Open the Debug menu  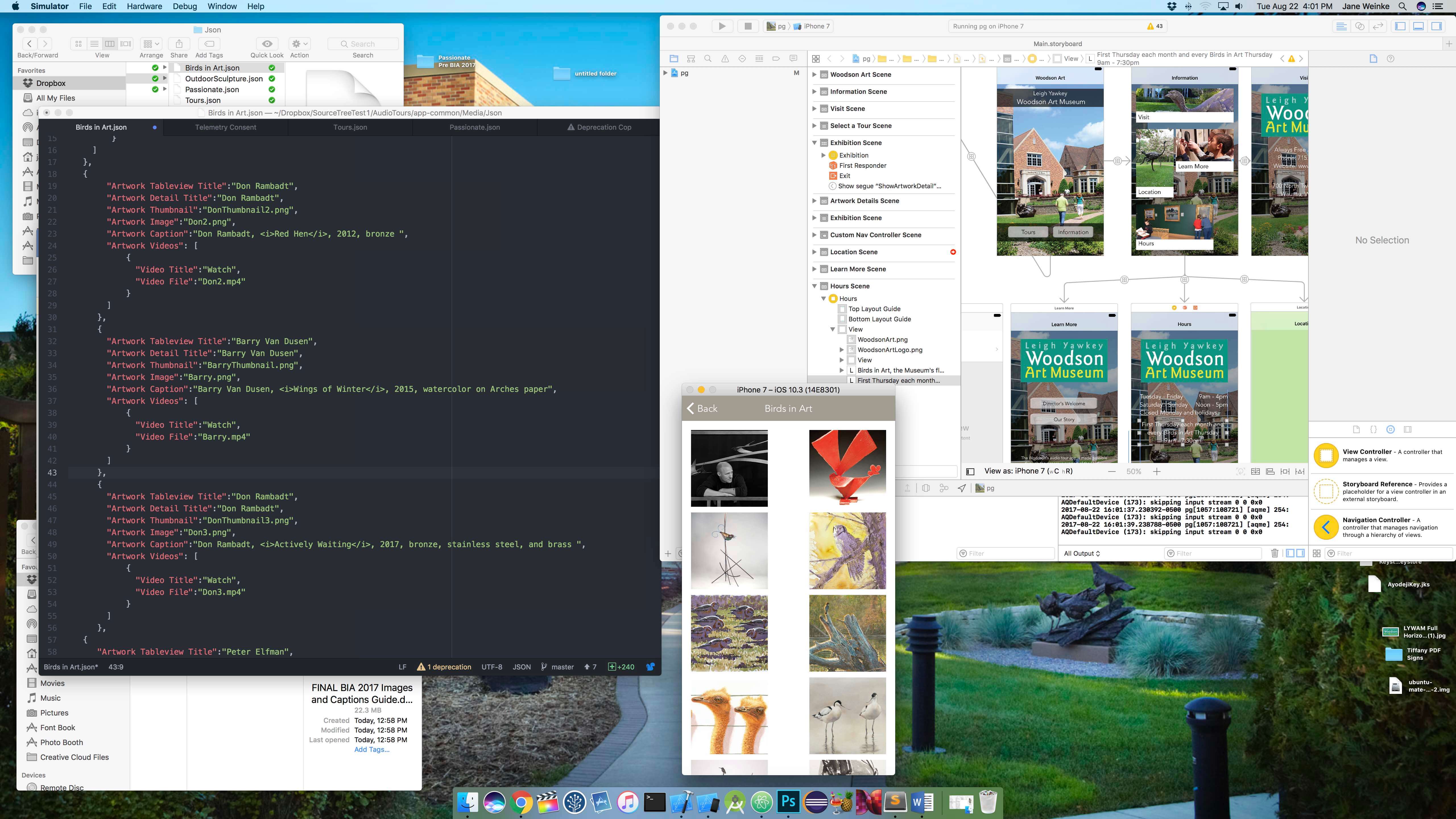(185, 6)
